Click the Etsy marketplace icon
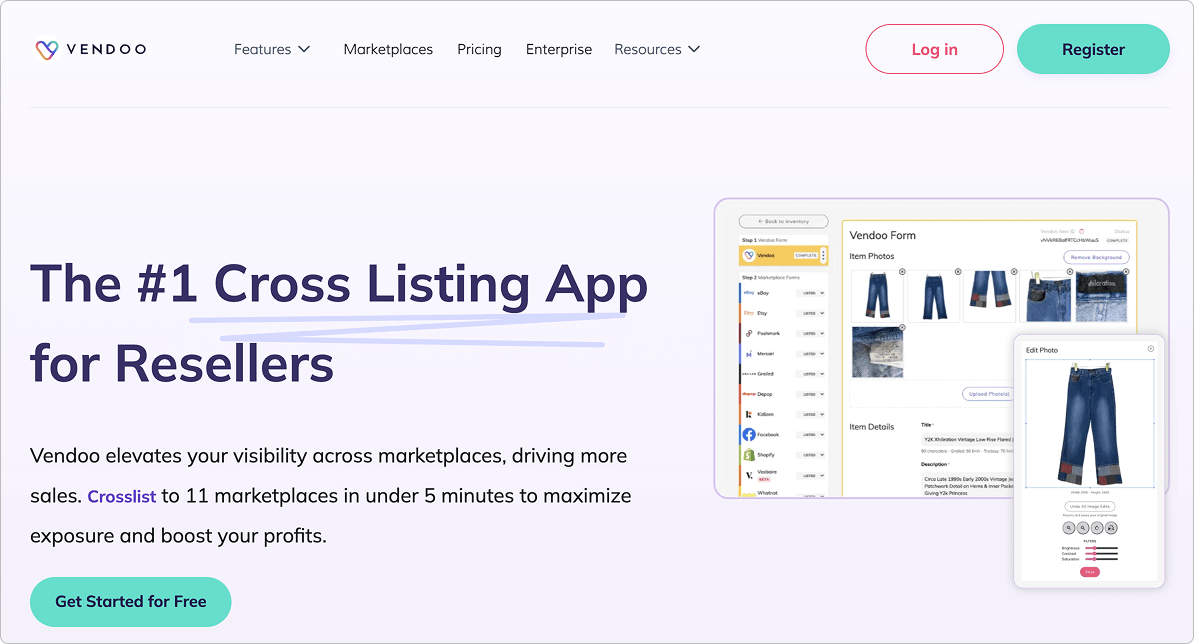The height and width of the screenshot is (644, 1194). [x=749, y=313]
